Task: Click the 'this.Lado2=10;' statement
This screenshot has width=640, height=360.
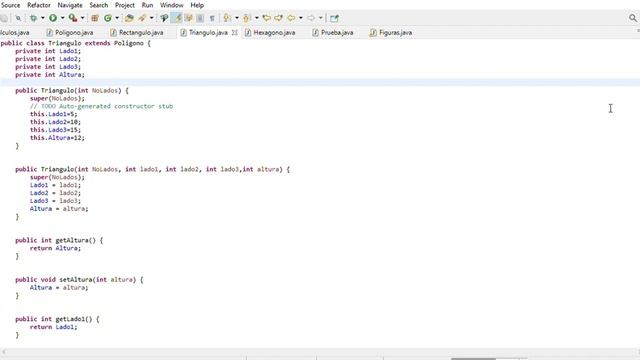Action: [x=55, y=122]
